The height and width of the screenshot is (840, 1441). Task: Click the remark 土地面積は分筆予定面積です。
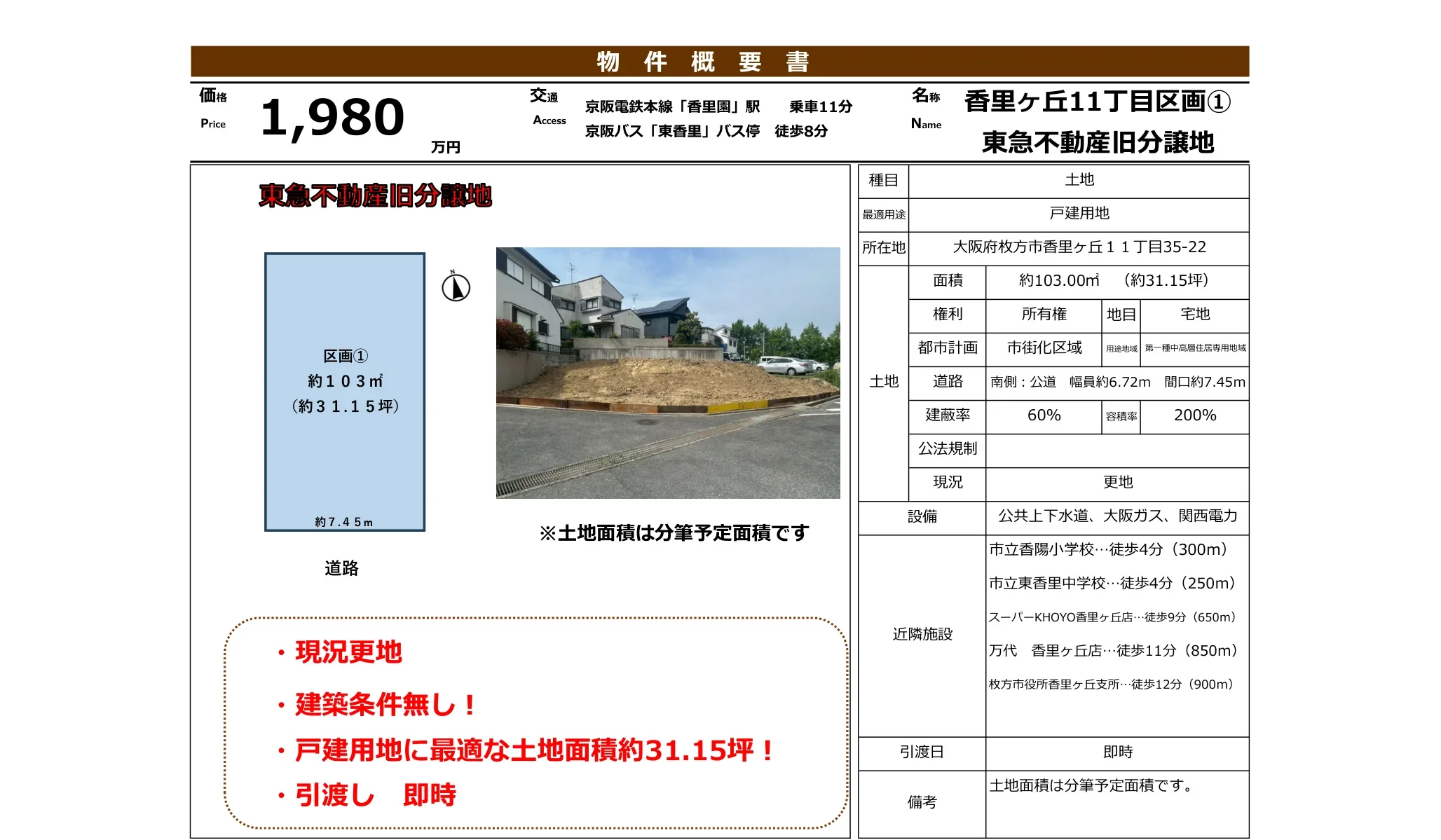pos(1091,785)
